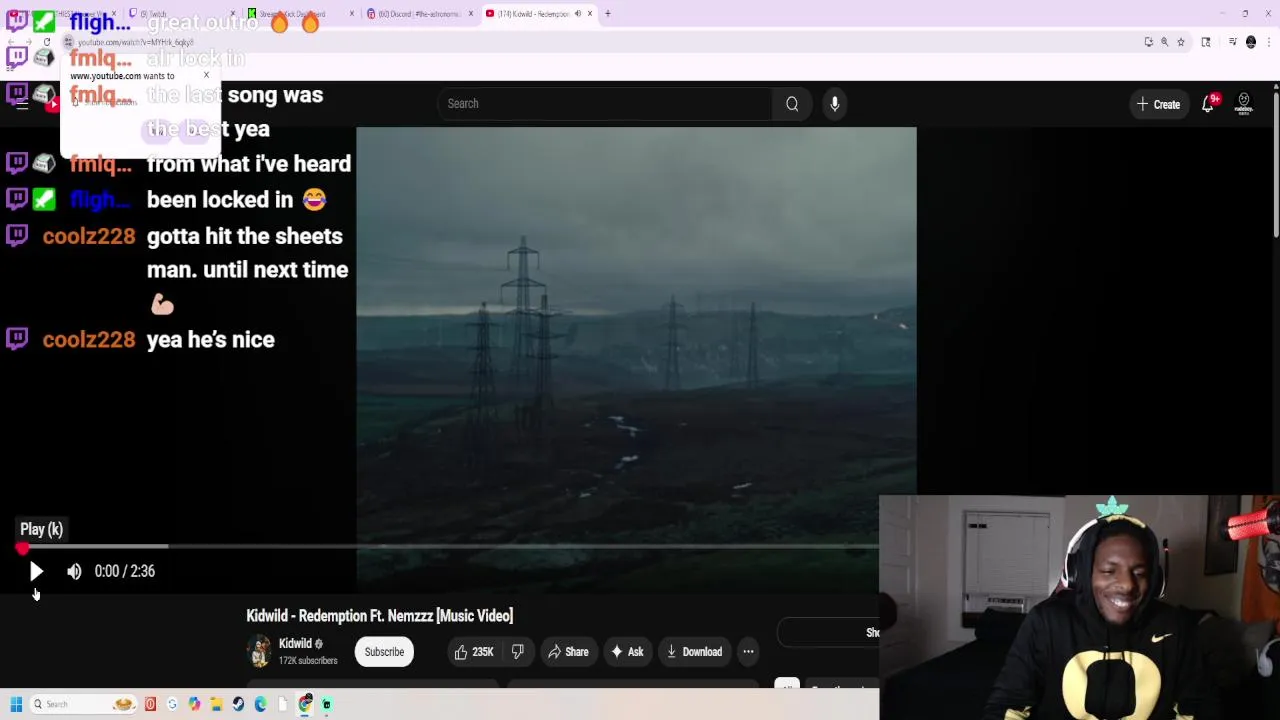1280x720 pixels.
Task: Download the video
Action: pyautogui.click(x=694, y=652)
